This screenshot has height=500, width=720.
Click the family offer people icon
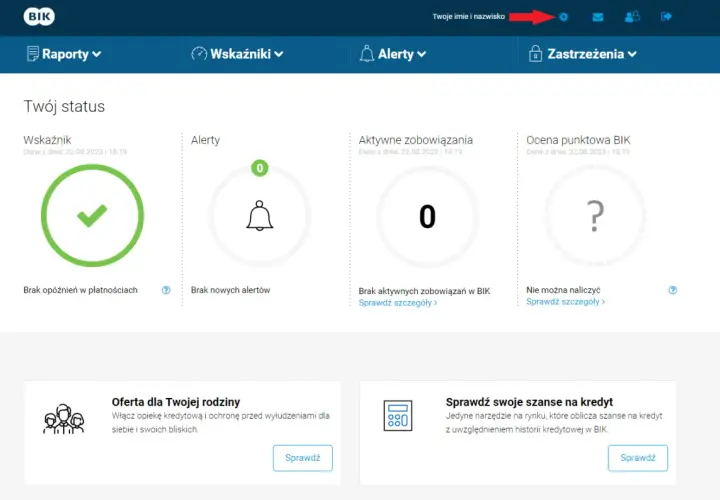pyautogui.click(x=63, y=419)
